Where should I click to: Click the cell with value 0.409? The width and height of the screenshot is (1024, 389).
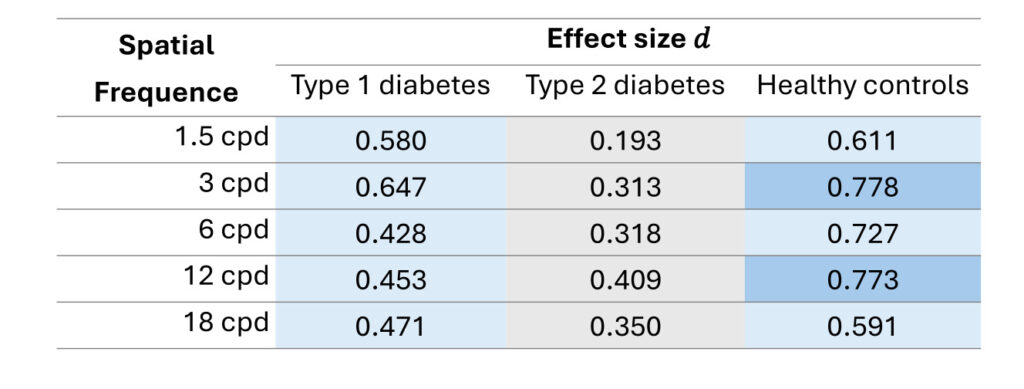[x=625, y=279]
